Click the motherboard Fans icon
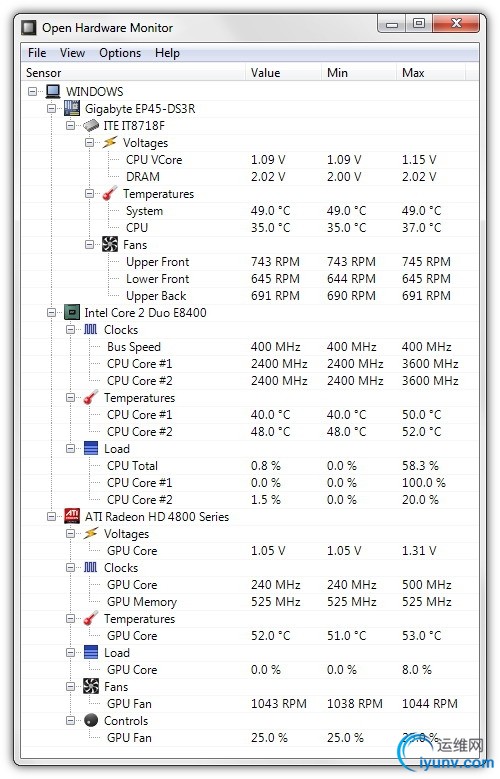This screenshot has width=500, height=779. click(110, 244)
